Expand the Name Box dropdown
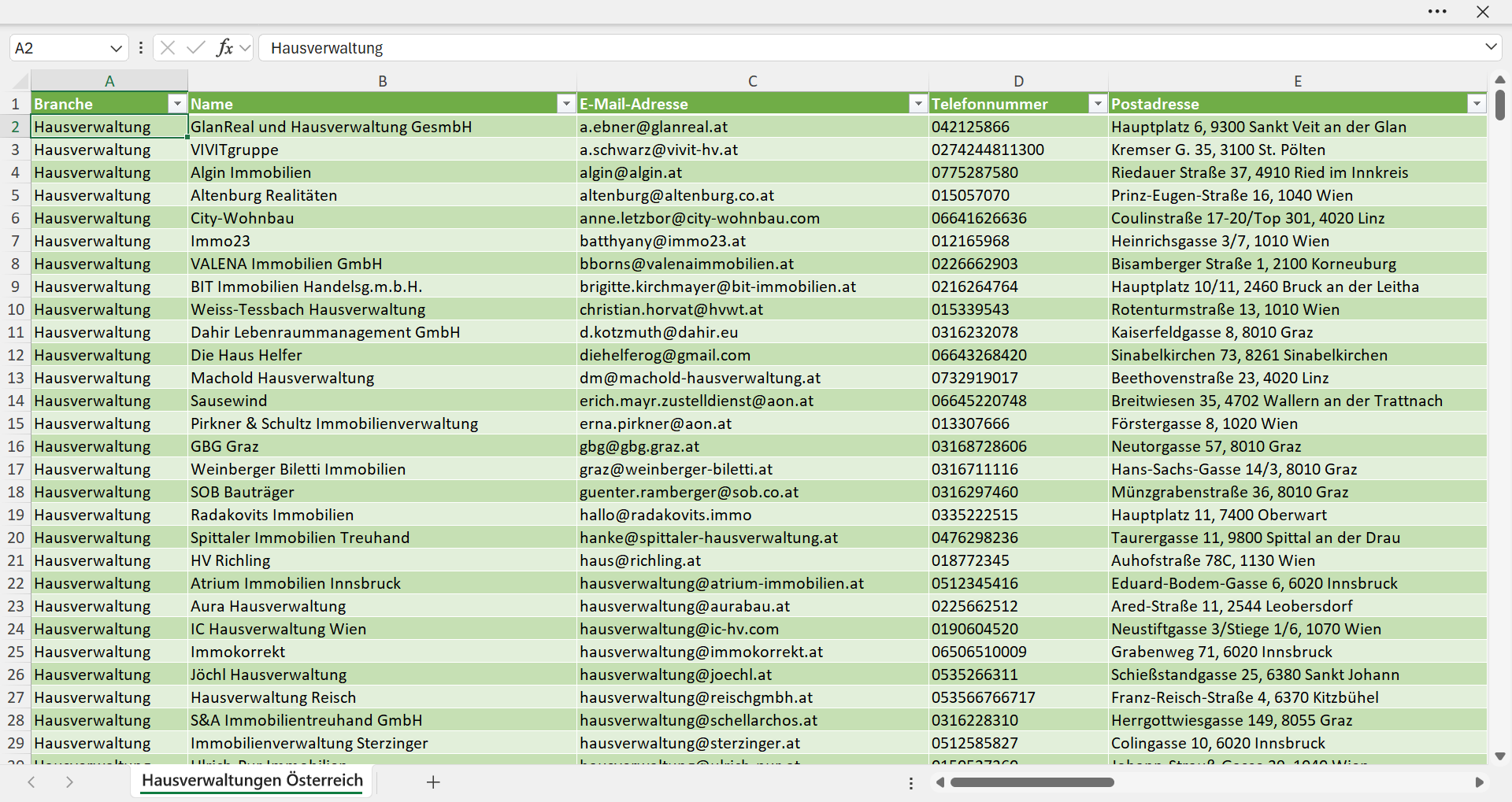 [x=116, y=48]
